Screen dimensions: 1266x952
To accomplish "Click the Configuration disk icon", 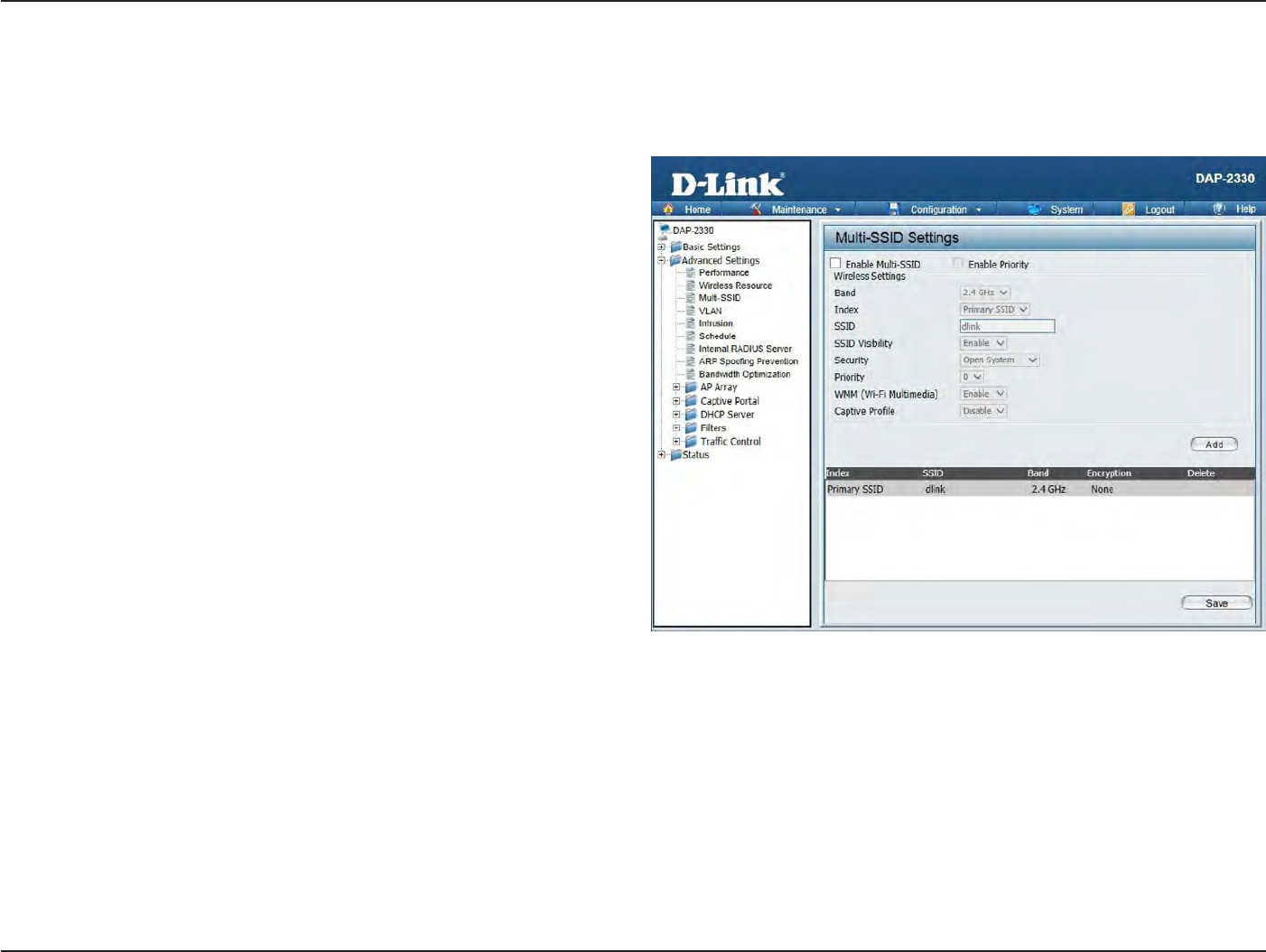I will [x=894, y=209].
